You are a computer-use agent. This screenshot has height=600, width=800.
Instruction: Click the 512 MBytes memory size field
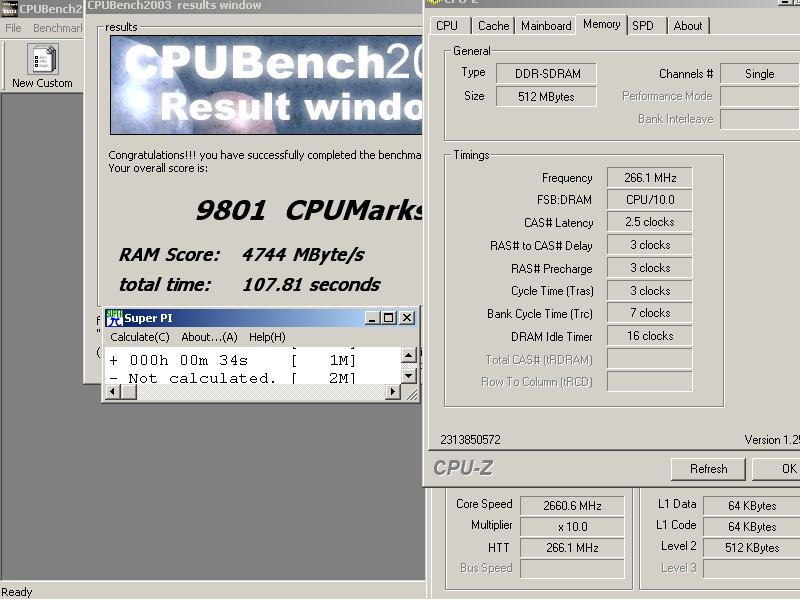546,96
